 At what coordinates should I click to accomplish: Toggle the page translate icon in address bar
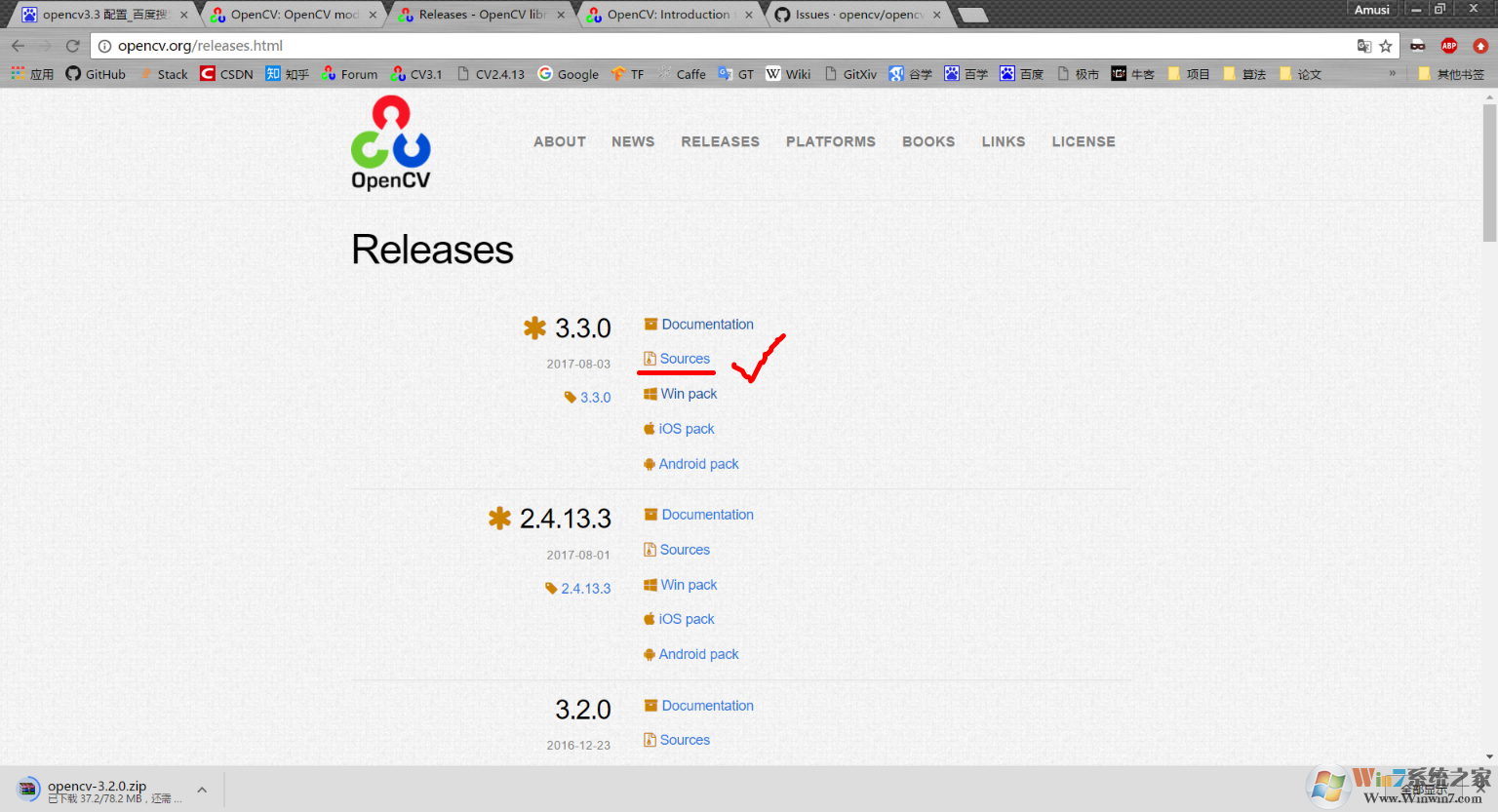pos(1363,45)
